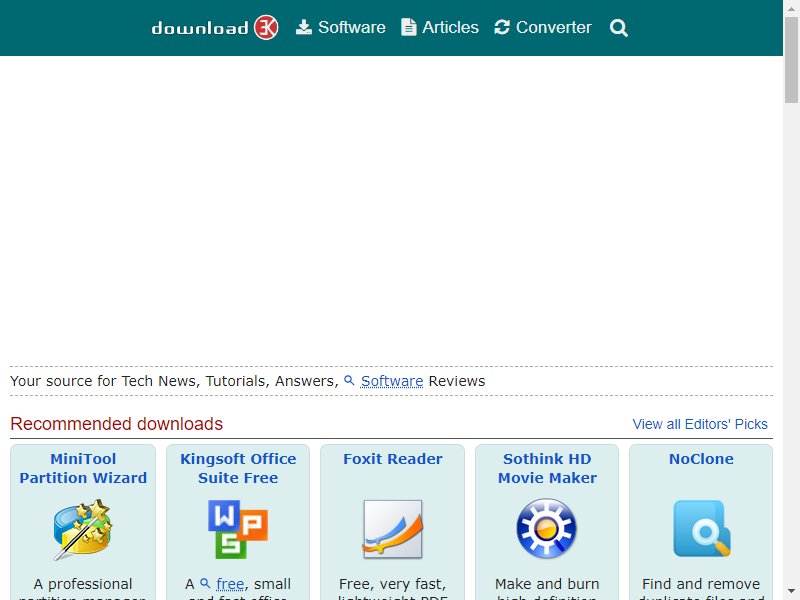Click the Articles document icon
The width and height of the screenshot is (800, 600).
(408, 28)
